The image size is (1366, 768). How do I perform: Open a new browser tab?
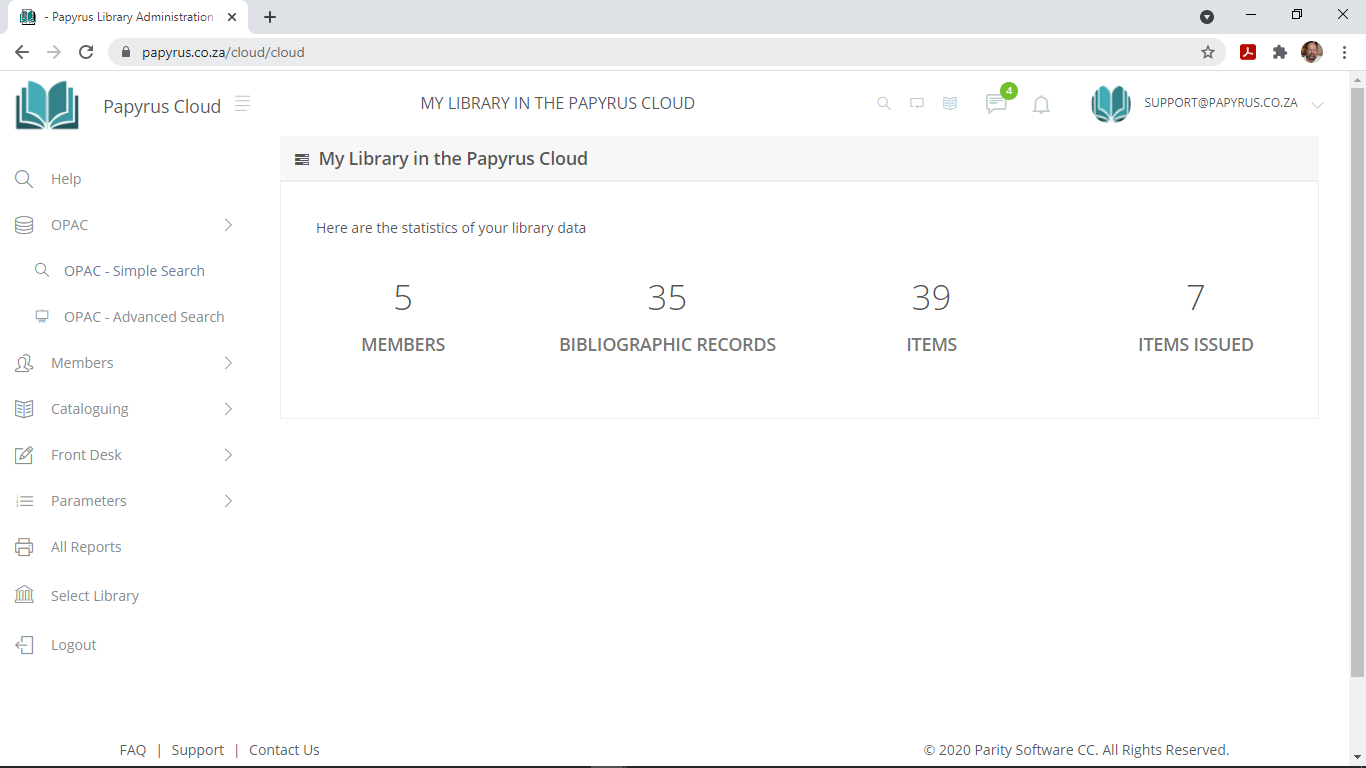(270, 17)
